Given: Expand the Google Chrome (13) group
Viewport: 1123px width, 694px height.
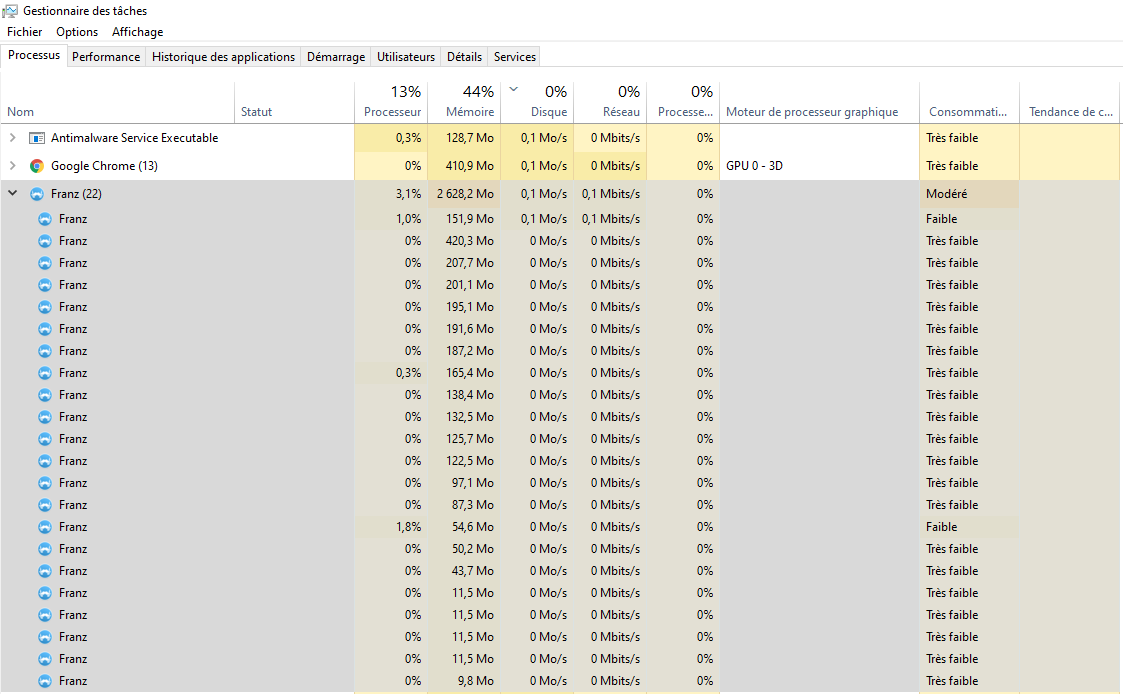Looking at the screenshot, I should (x=12, y=165).
